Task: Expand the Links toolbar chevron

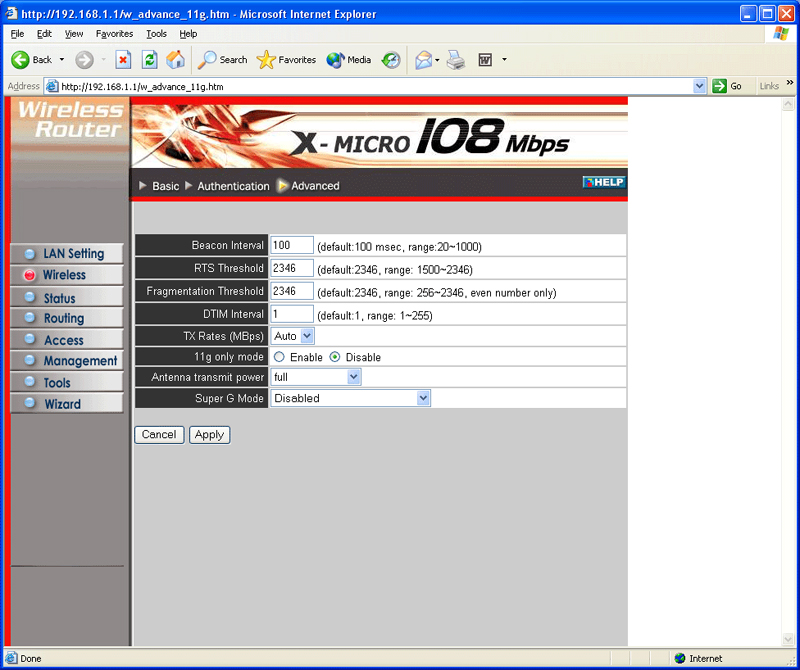Action: 790,83
